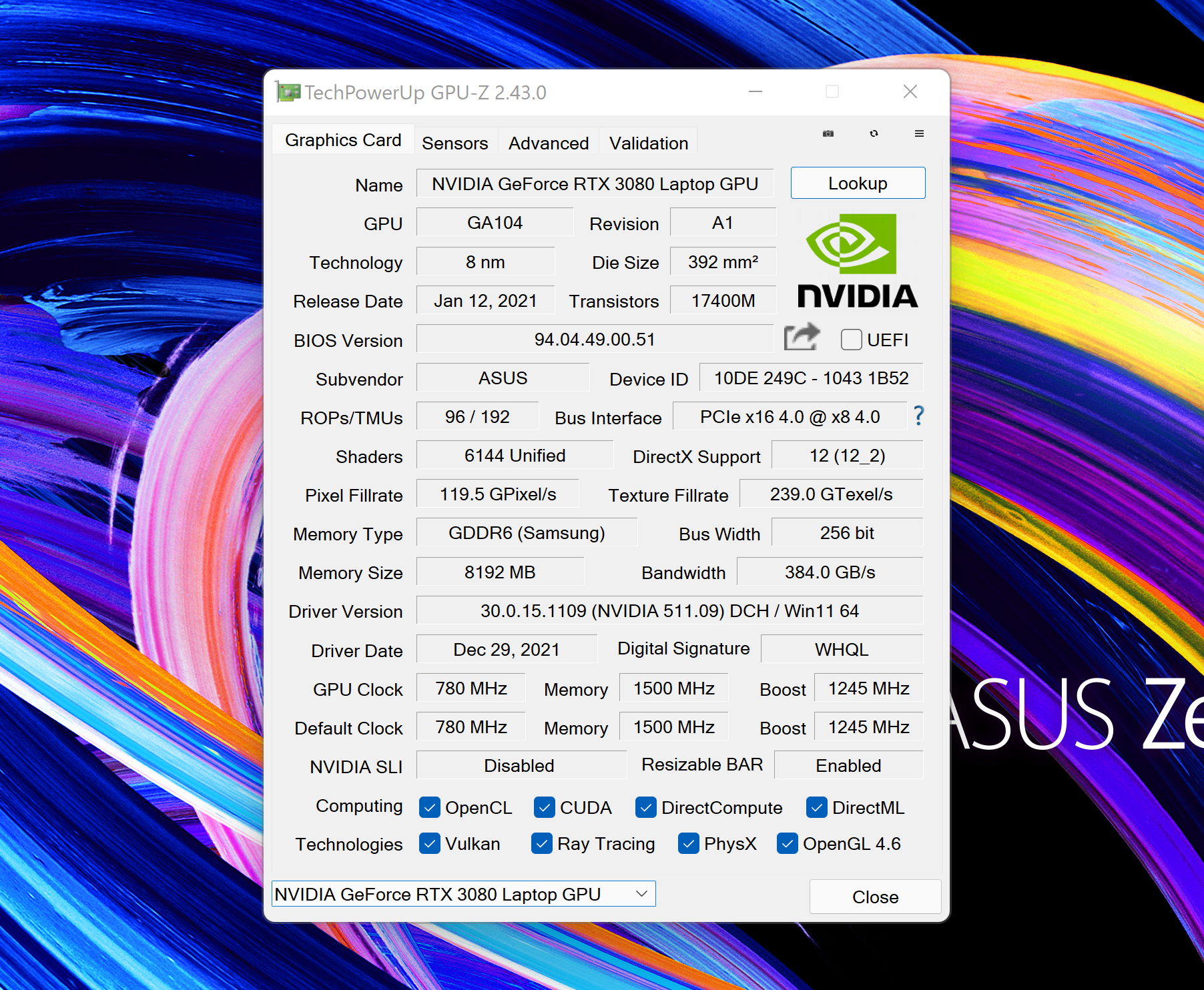This screenshot has height=990, width=1204.
Task: Select the Graphics Card tab
Action: pyautogui.click(x=343, y=140)
